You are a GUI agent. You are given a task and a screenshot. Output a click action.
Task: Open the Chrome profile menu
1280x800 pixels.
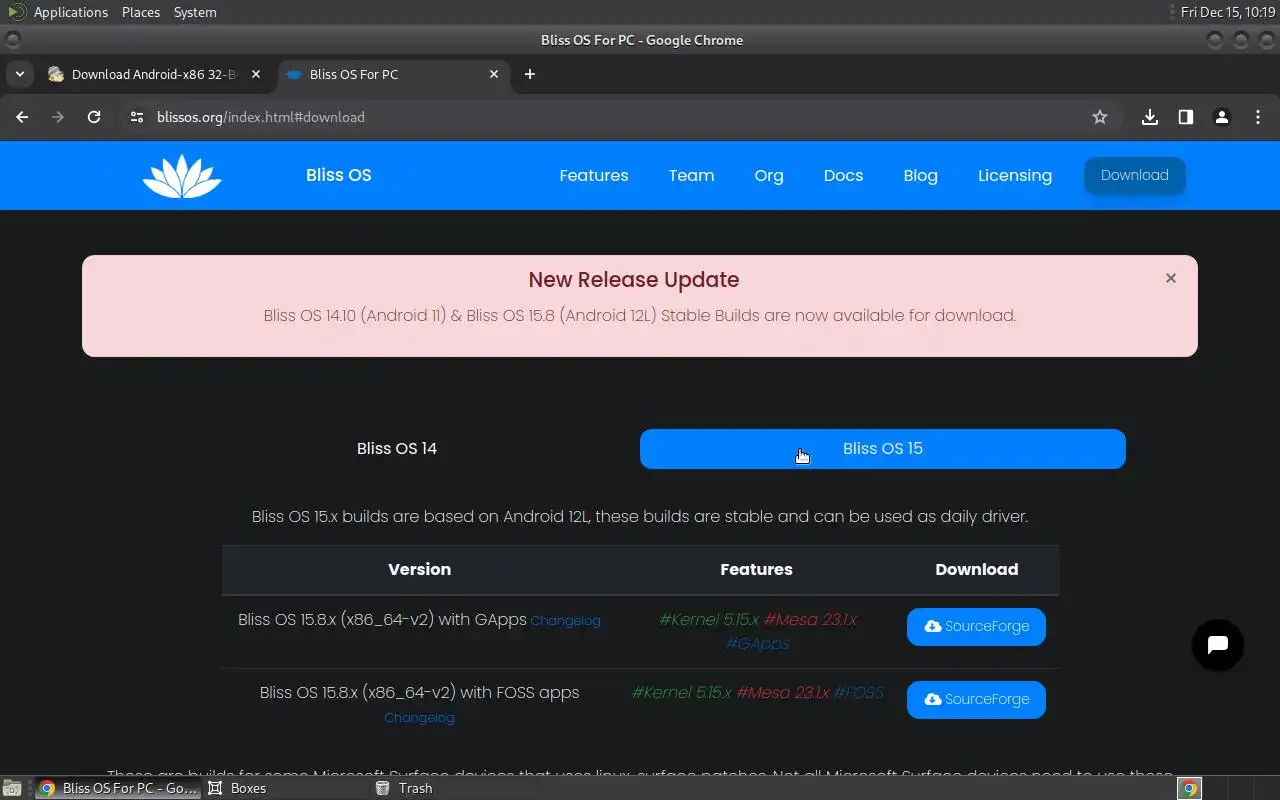(x=1222, y=117)
